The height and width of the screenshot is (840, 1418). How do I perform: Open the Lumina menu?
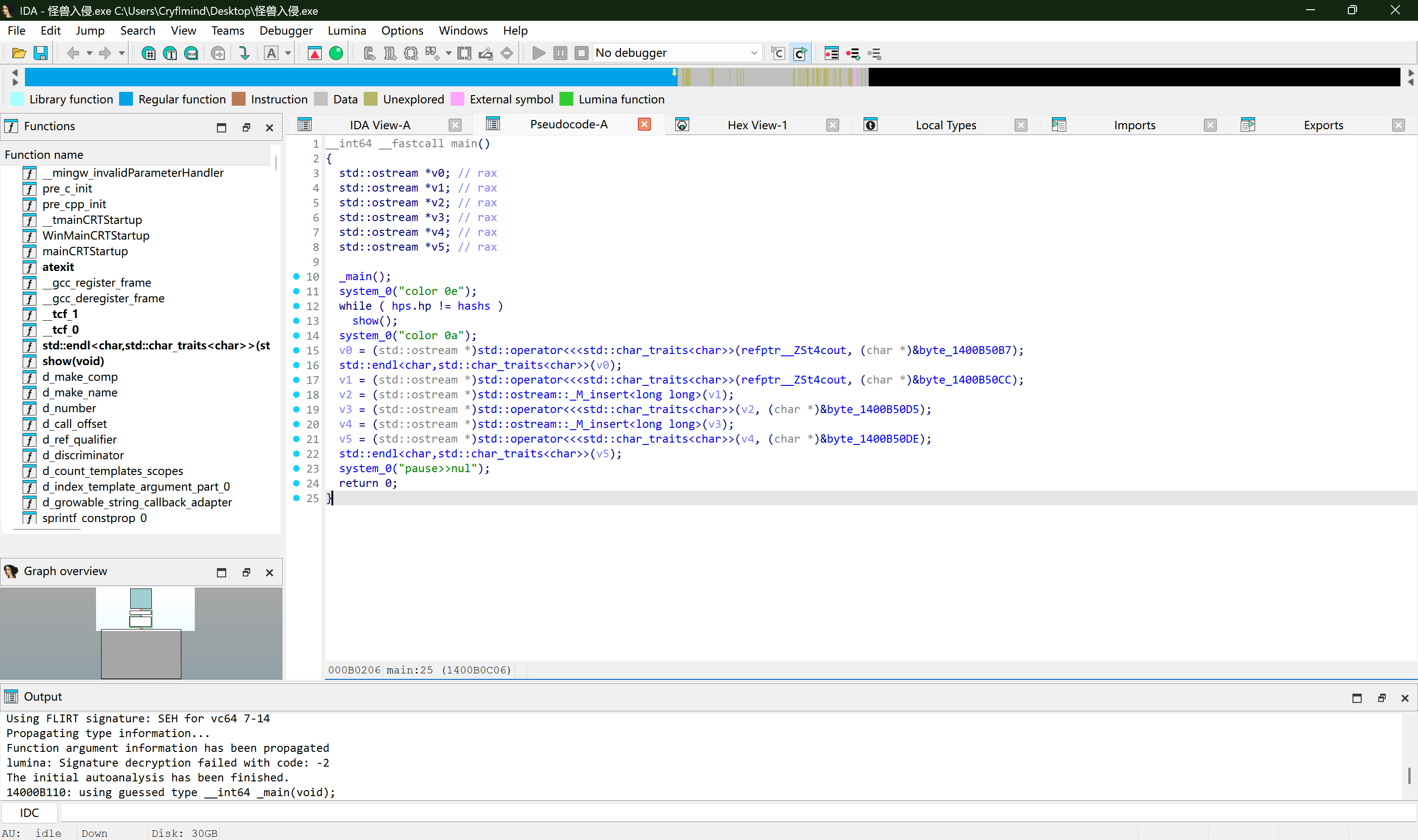[347, 30]
